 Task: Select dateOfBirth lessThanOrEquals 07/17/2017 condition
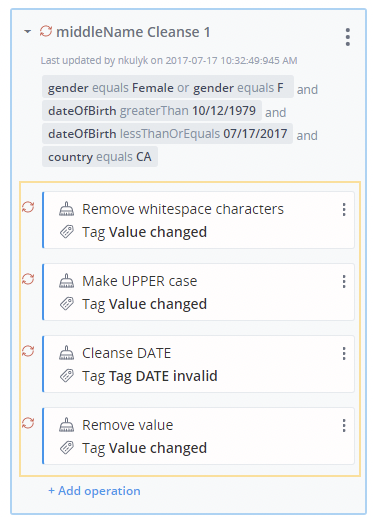pyautogui.click(x=167, y=134)
